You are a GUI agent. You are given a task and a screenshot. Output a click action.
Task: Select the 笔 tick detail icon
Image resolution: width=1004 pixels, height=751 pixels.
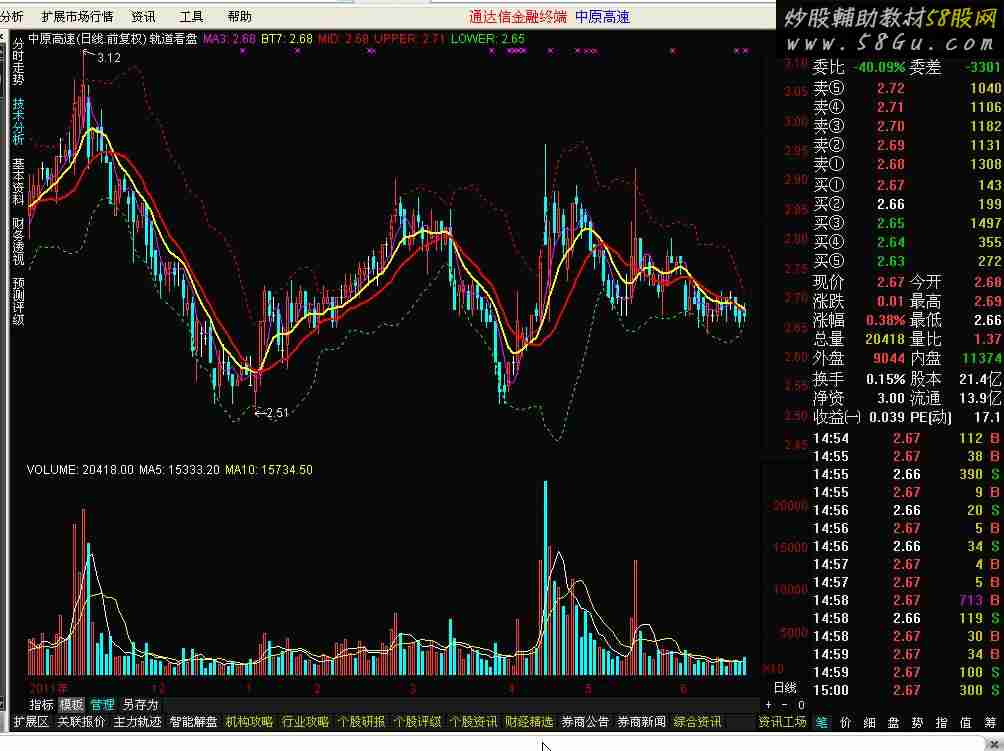click(822, 722)
